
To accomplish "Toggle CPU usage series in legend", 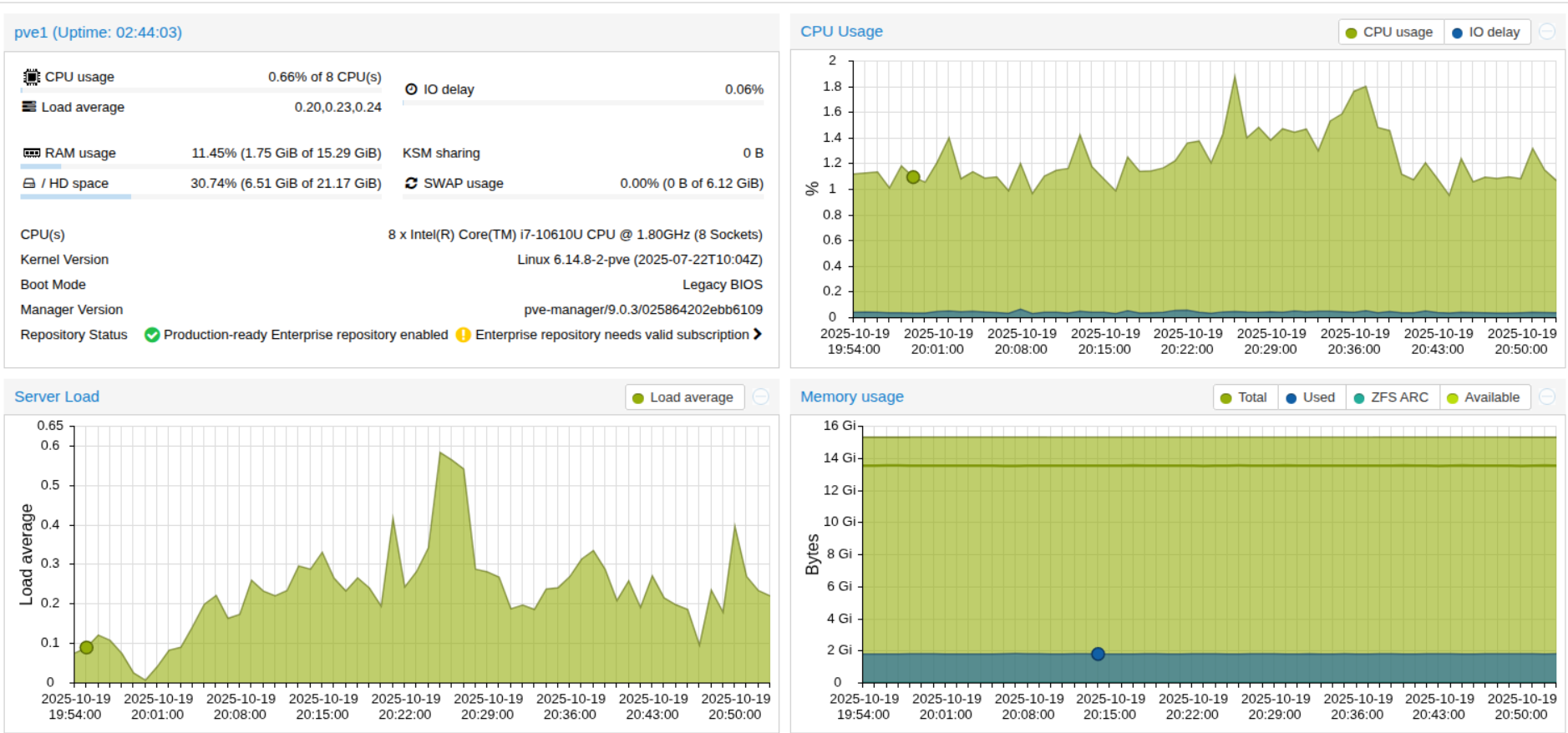I will 1390,33.
